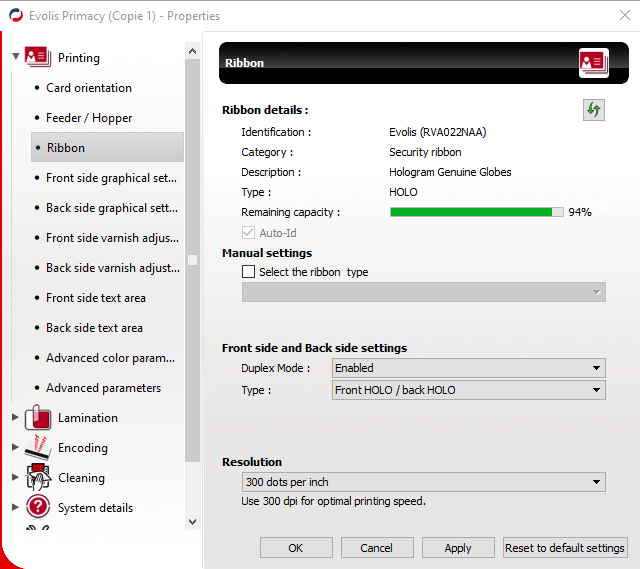Select the System details category label
This screenshot has width=640, height=569.
(96, 508)
